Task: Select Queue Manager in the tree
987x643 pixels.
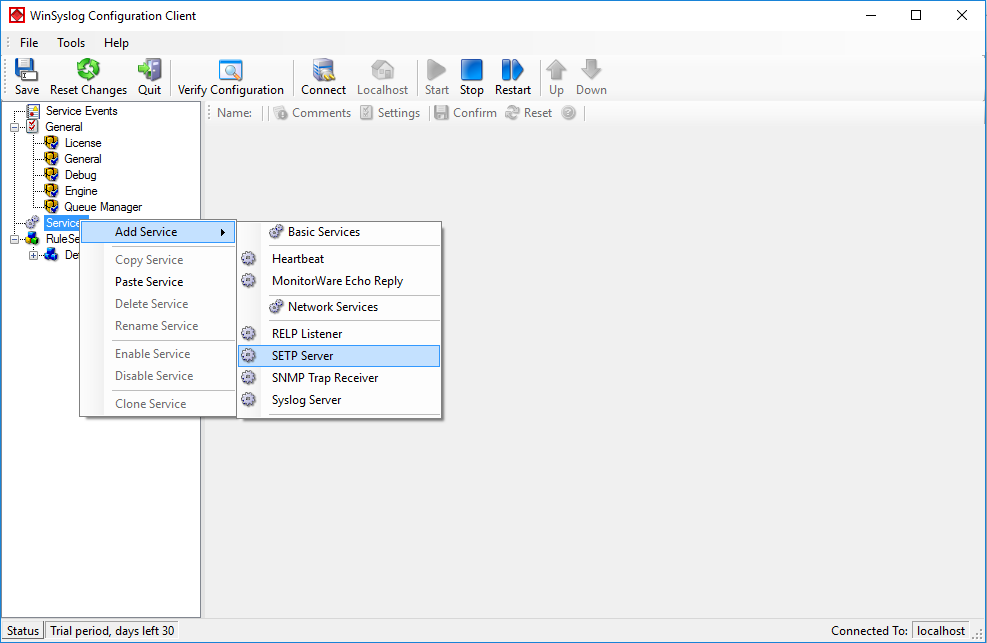Action: tap(103, 207)
